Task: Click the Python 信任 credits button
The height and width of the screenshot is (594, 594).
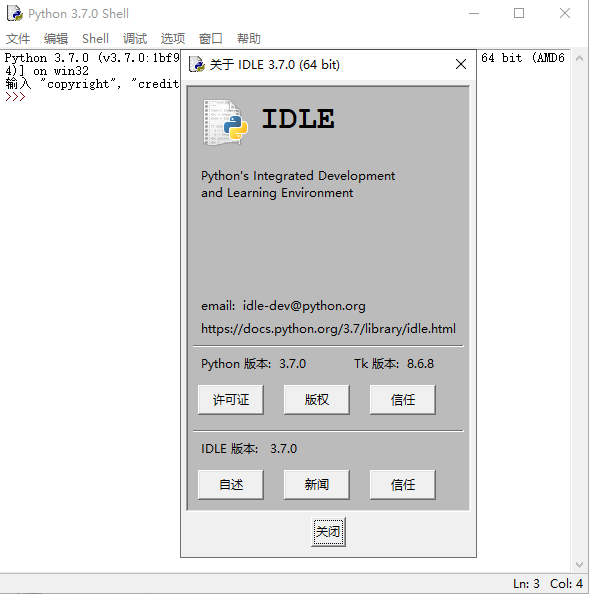Action: [x=403, y=400]
